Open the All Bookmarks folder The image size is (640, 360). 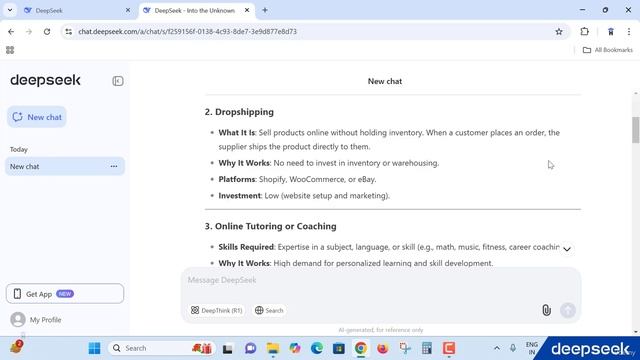pos(608,50)
